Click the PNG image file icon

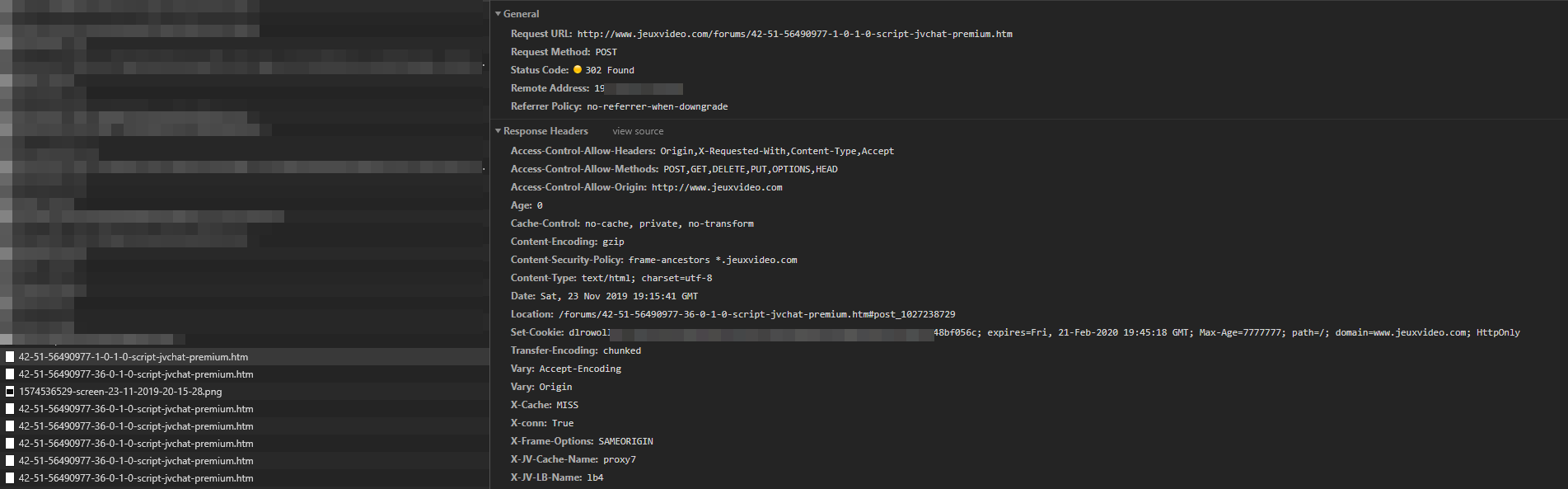(10, 392)
